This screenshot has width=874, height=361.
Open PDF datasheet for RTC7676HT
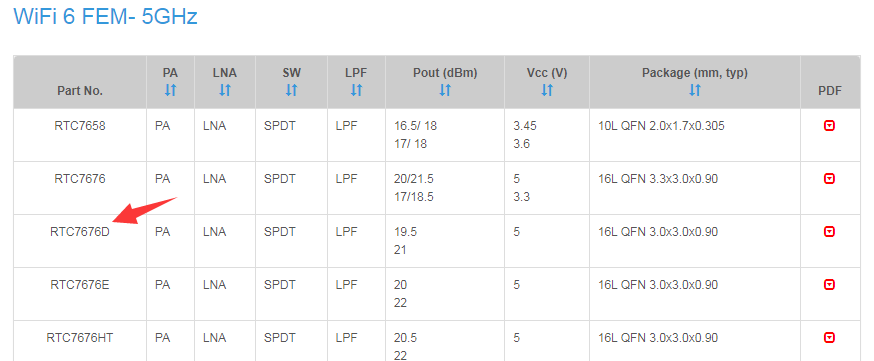(829, 338)
